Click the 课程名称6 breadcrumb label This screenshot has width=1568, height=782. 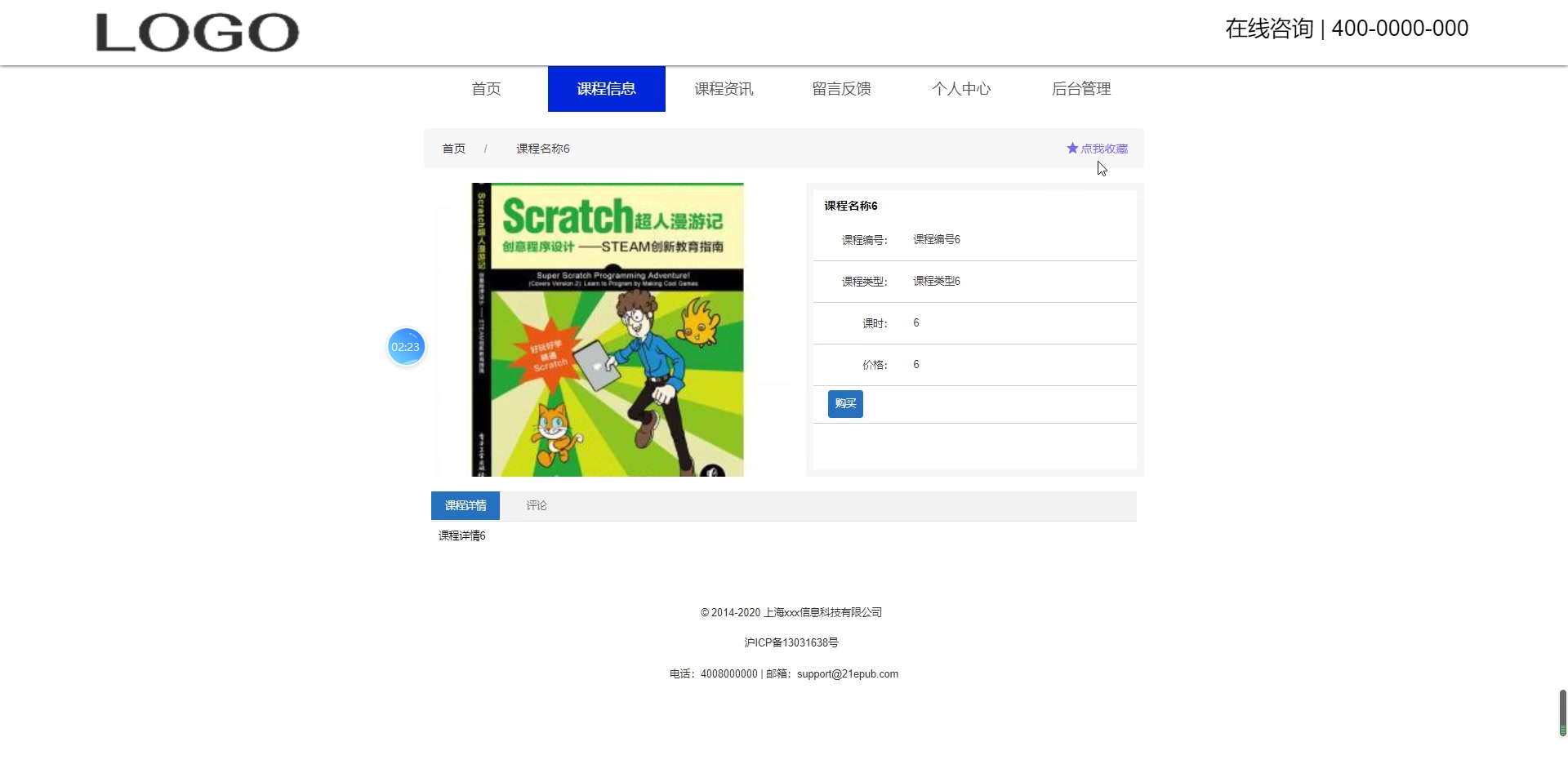point(541,148)
